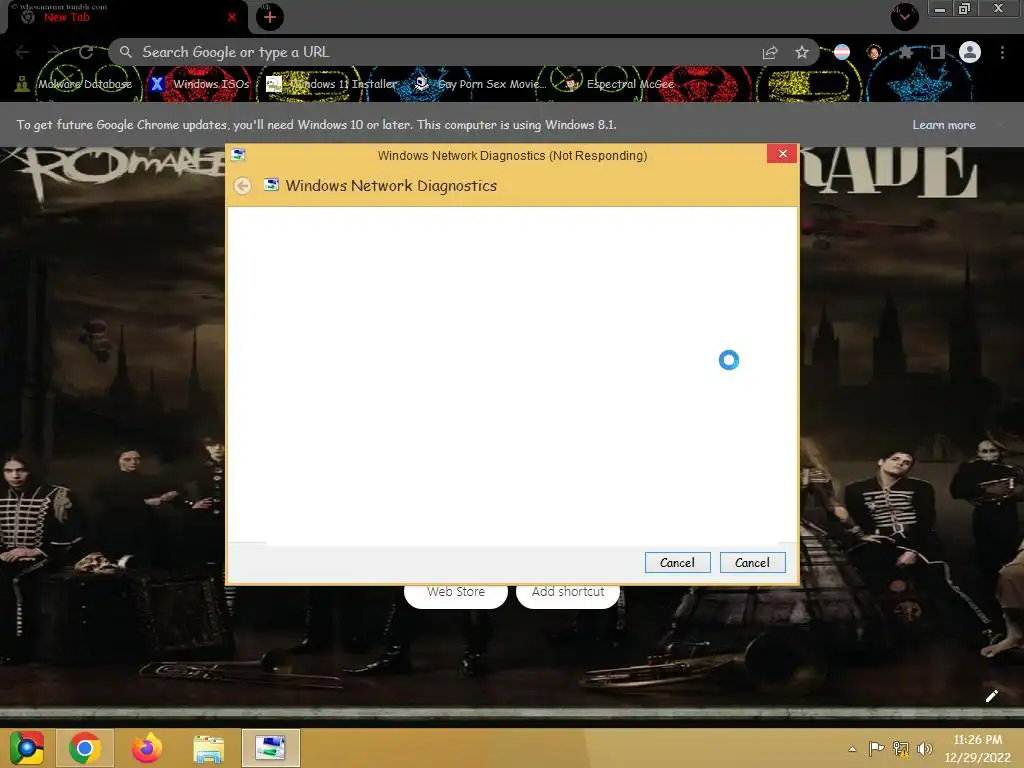
Task: Open the Extensions puzzle piece menu
Action: (x=906, y=52)
